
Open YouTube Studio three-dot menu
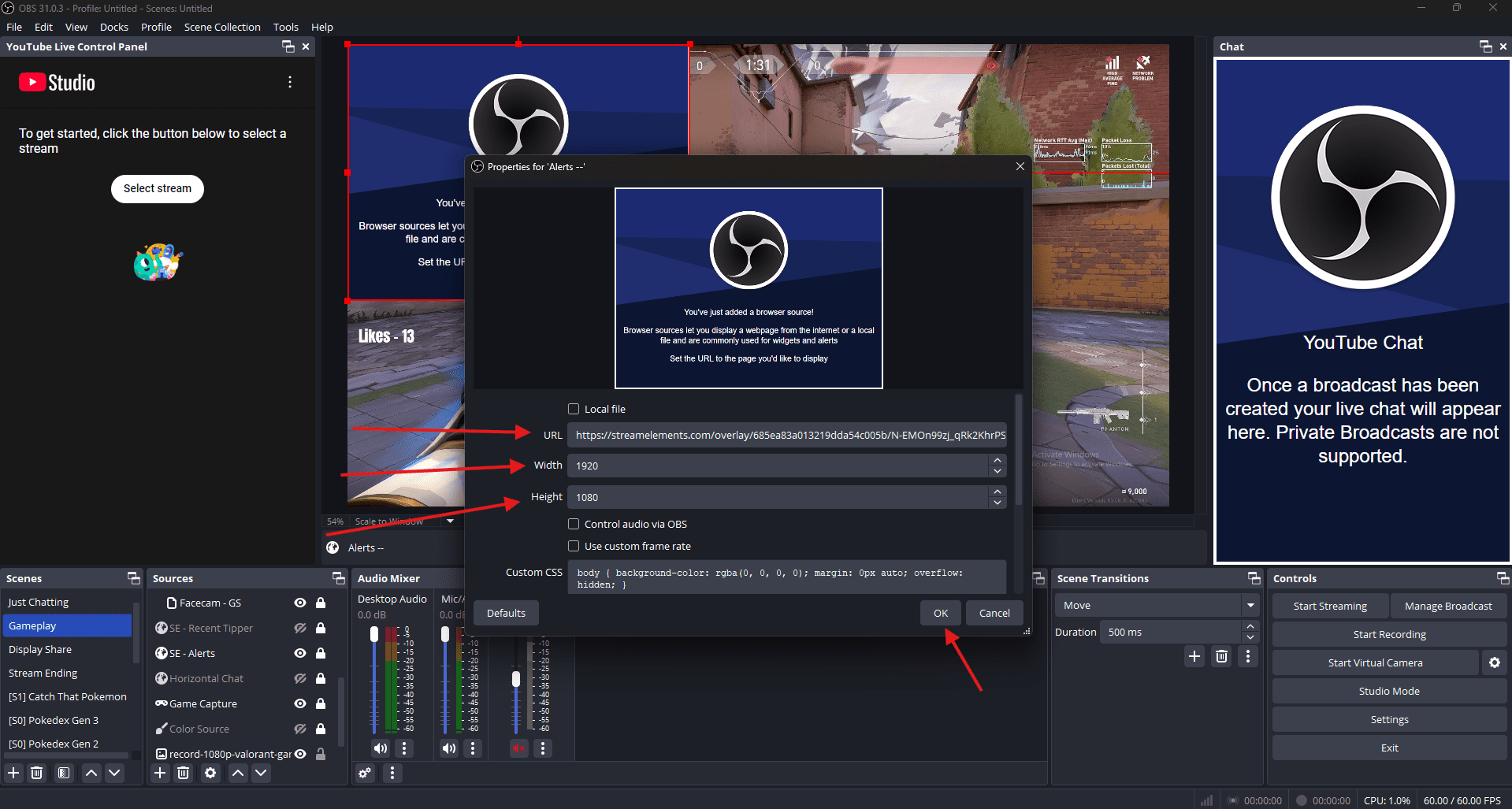pos(290,83)
